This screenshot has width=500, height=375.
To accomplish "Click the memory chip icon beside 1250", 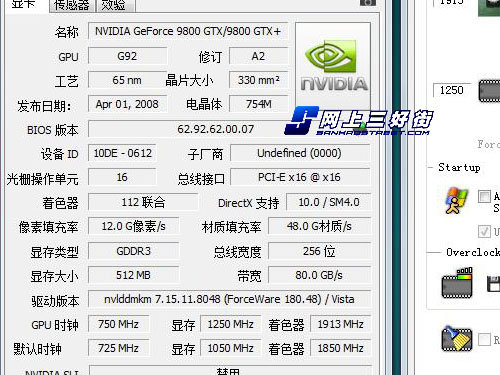I will click(489, 91).
